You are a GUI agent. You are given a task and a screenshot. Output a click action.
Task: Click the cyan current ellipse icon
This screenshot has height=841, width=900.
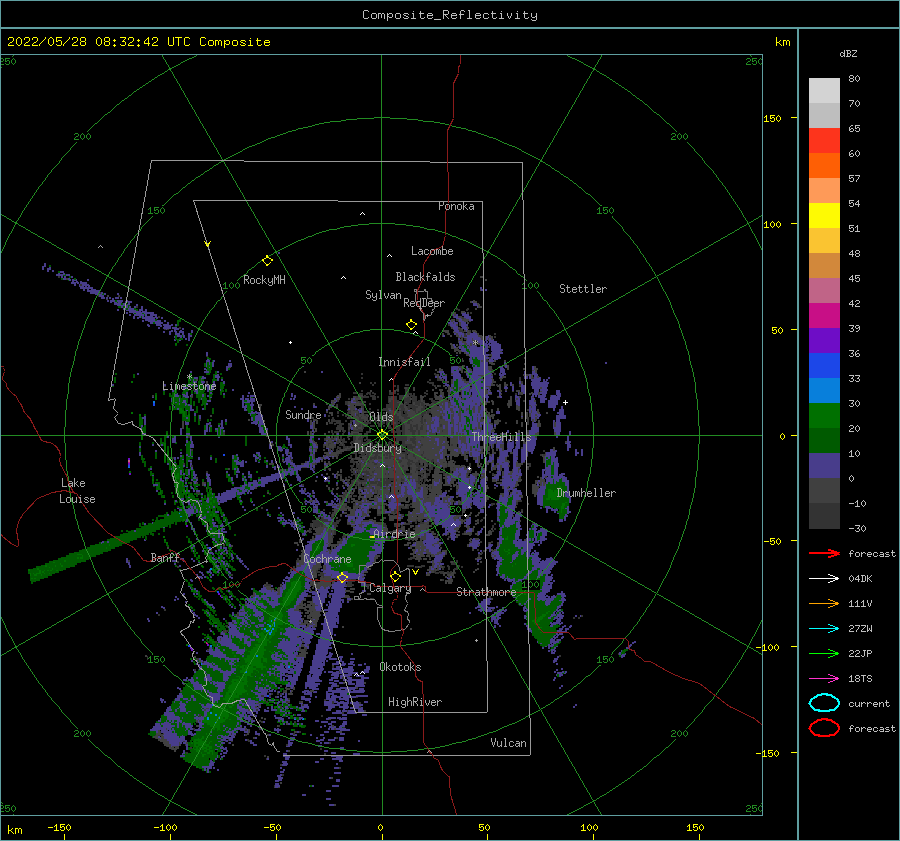point(824,703)
